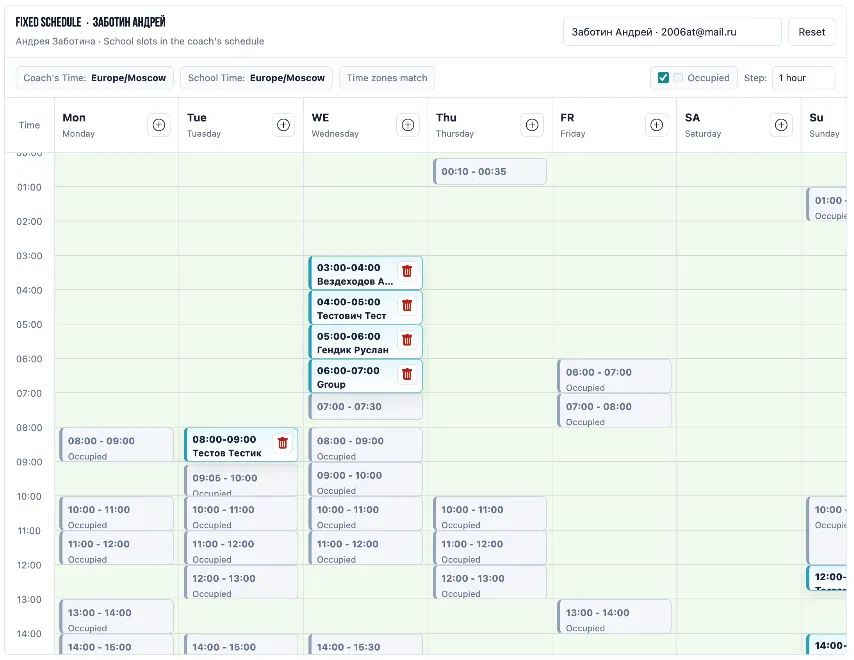Add a slot on Tuesday with plus icon
This screenshot has width=854, height=660.
283,125
